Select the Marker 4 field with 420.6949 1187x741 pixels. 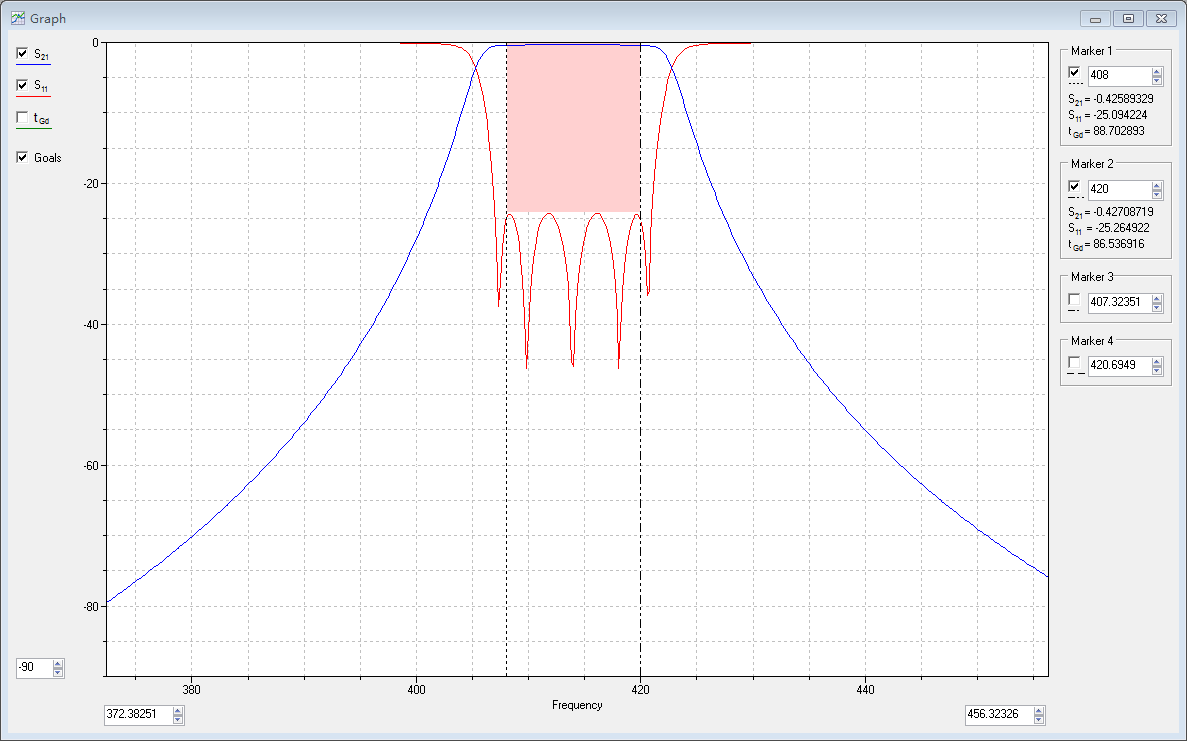pos(1118,367)
